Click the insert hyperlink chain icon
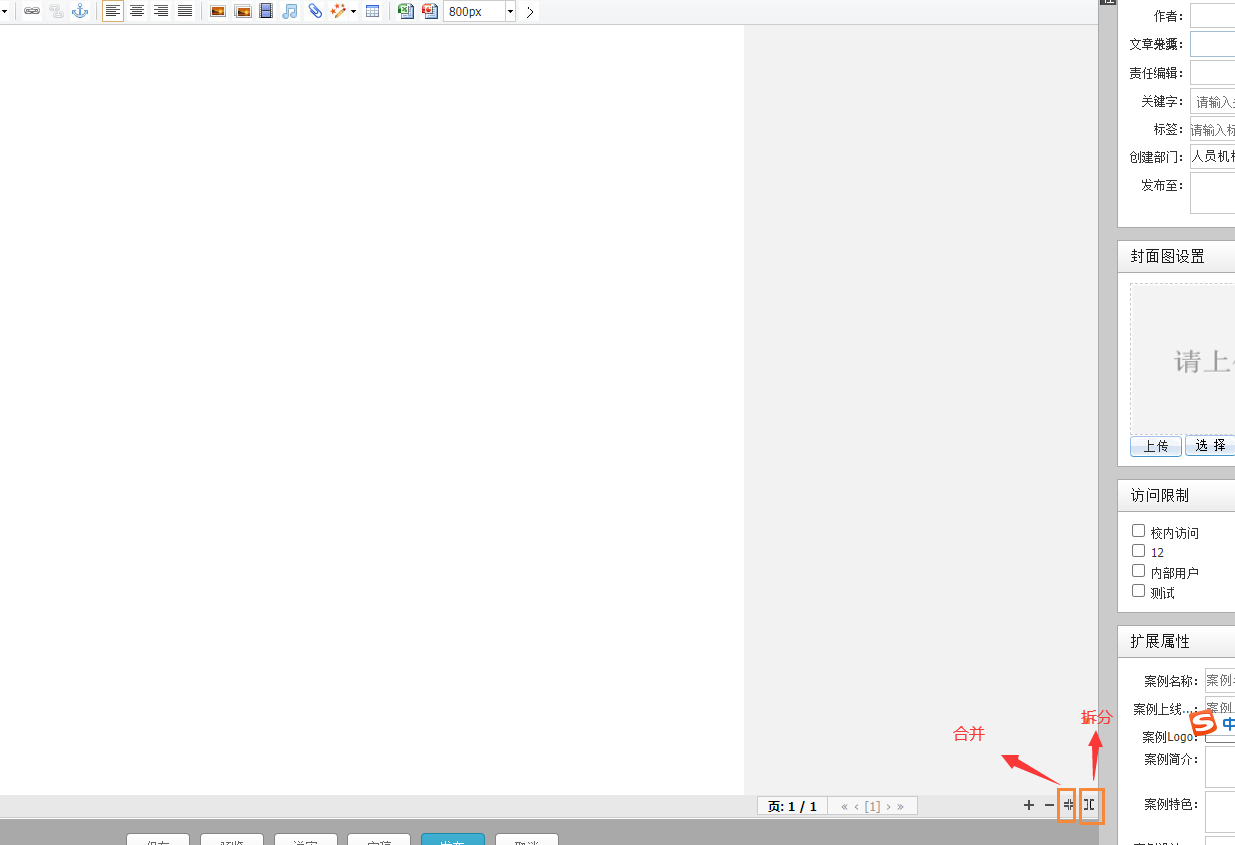The height and width of the screenshot is (845, 1235). click(x=32, y=11)
